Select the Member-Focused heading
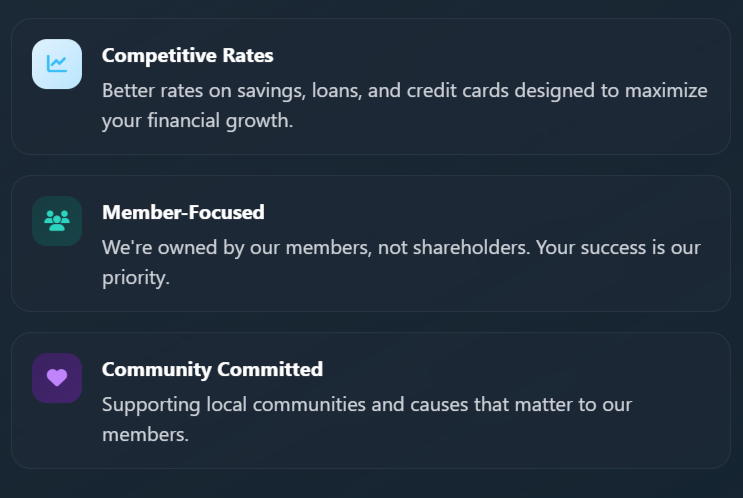 183,212
